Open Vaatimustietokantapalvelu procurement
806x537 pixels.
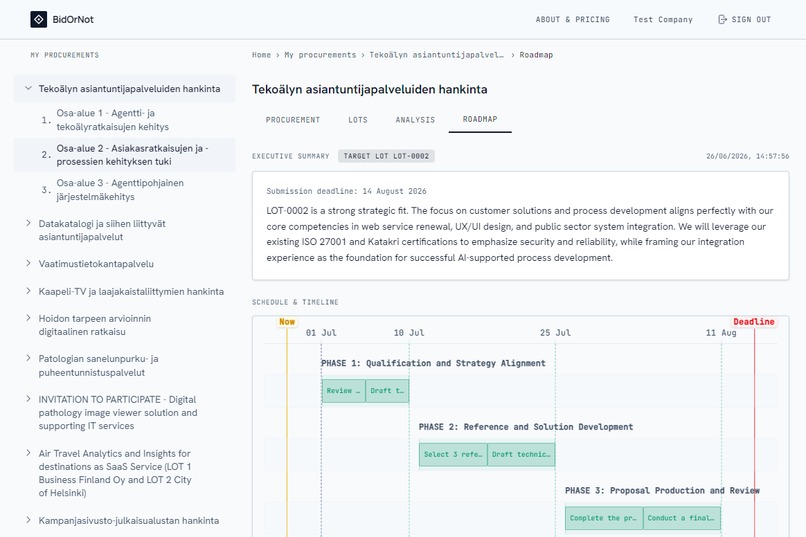(96, 264)
